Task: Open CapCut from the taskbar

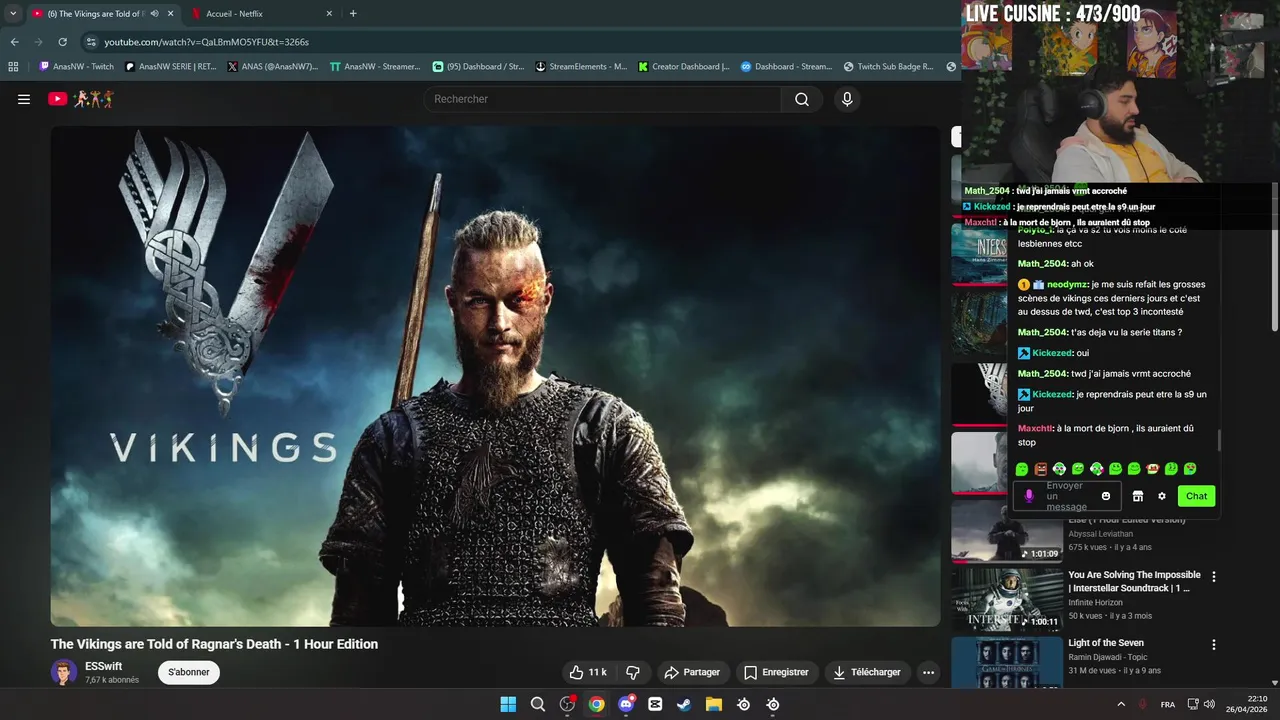Action: pyautogui.click(x=655, y=704)
